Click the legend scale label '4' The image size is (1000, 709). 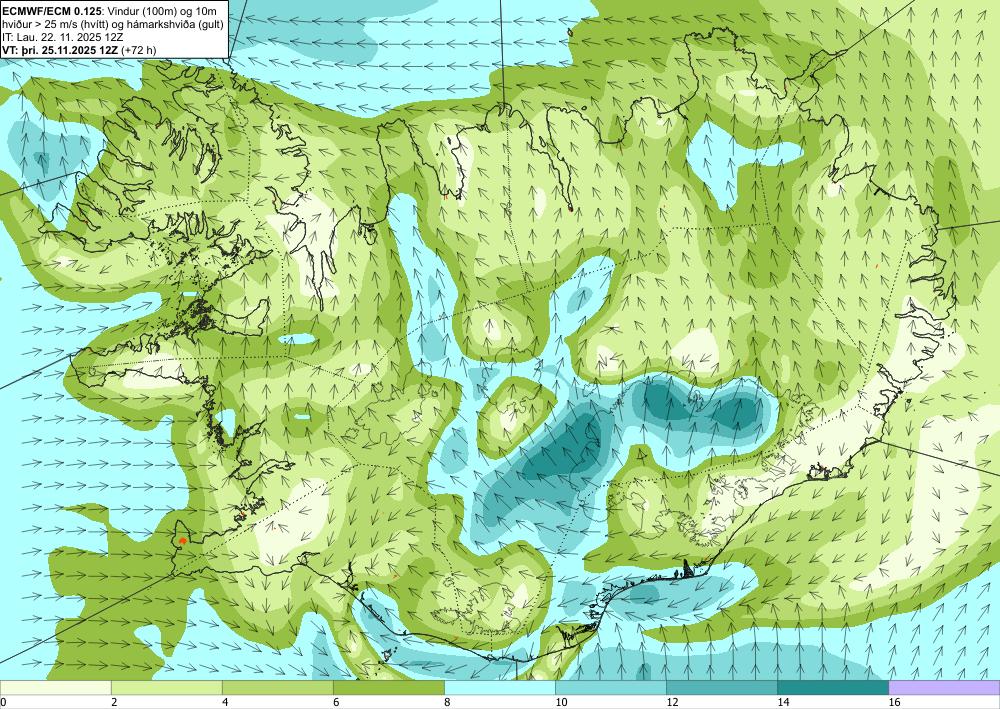[x=224, y=702]
